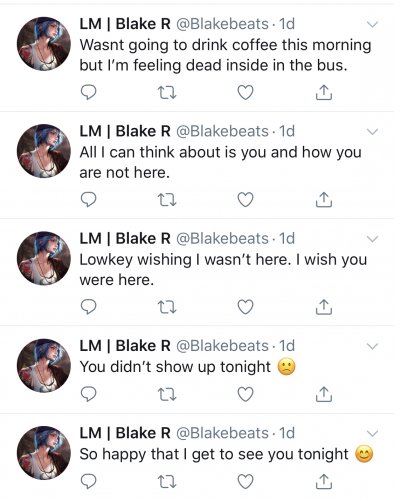Retweet the 'didn't show up tonight' tweet

click(x=167, y=395)
